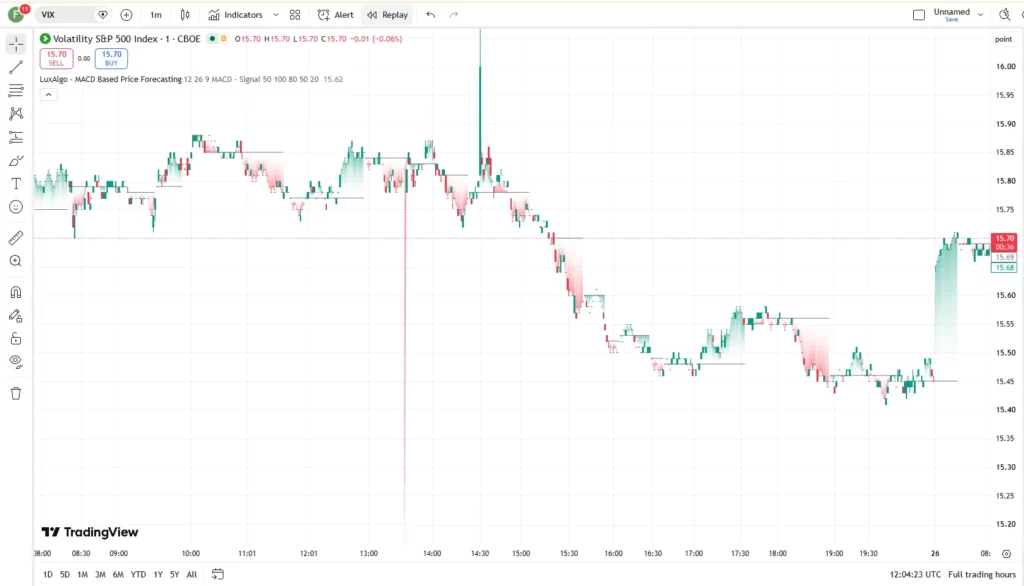Open the emoji icons tool

pyautogui.click(x=16, y=207)
